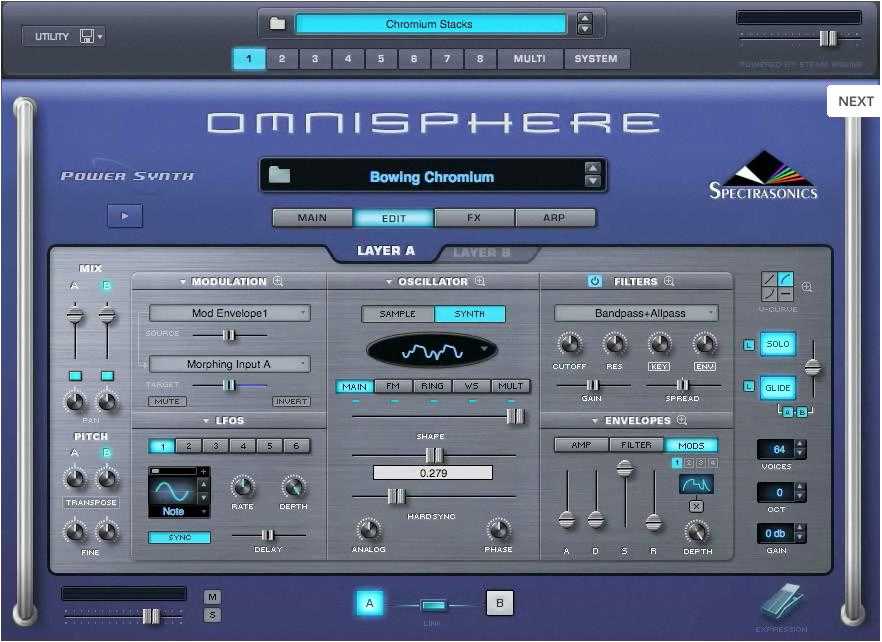The height and width of the screenshot is (642, 882).
Task: Toggle the Link button between A and B
Action: tap(433, 605)
